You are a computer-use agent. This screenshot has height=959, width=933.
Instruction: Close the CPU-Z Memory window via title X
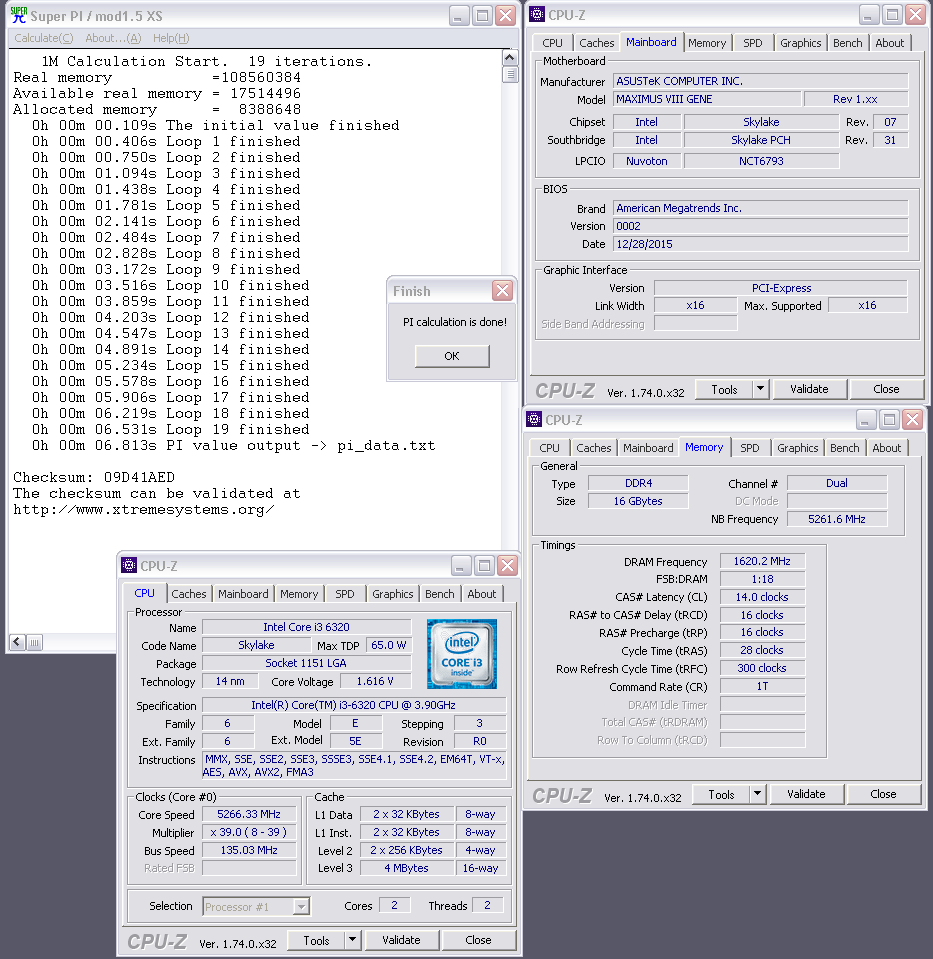[912, 420]
